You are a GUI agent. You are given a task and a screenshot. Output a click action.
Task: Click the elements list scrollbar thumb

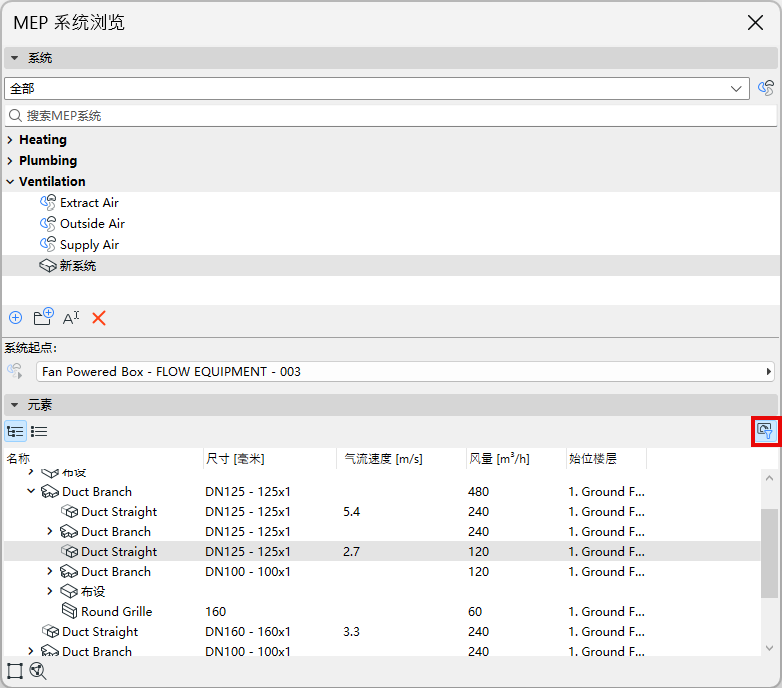click(x=769, y=553)
